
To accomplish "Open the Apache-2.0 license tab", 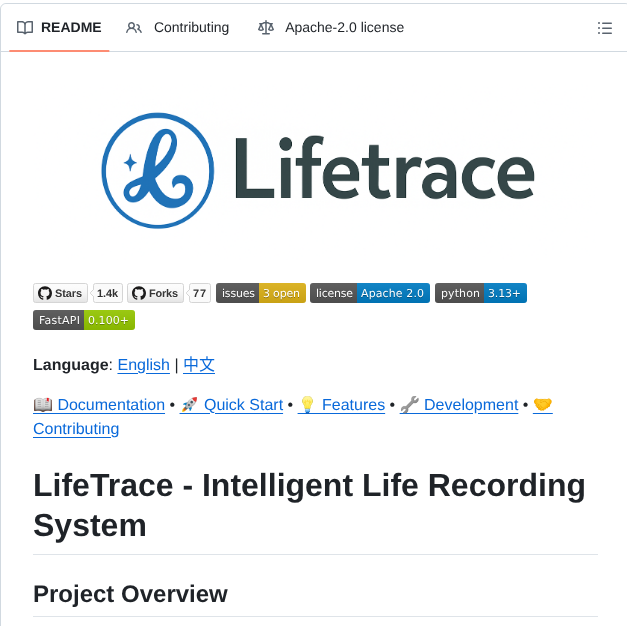I will pos(331,28).
